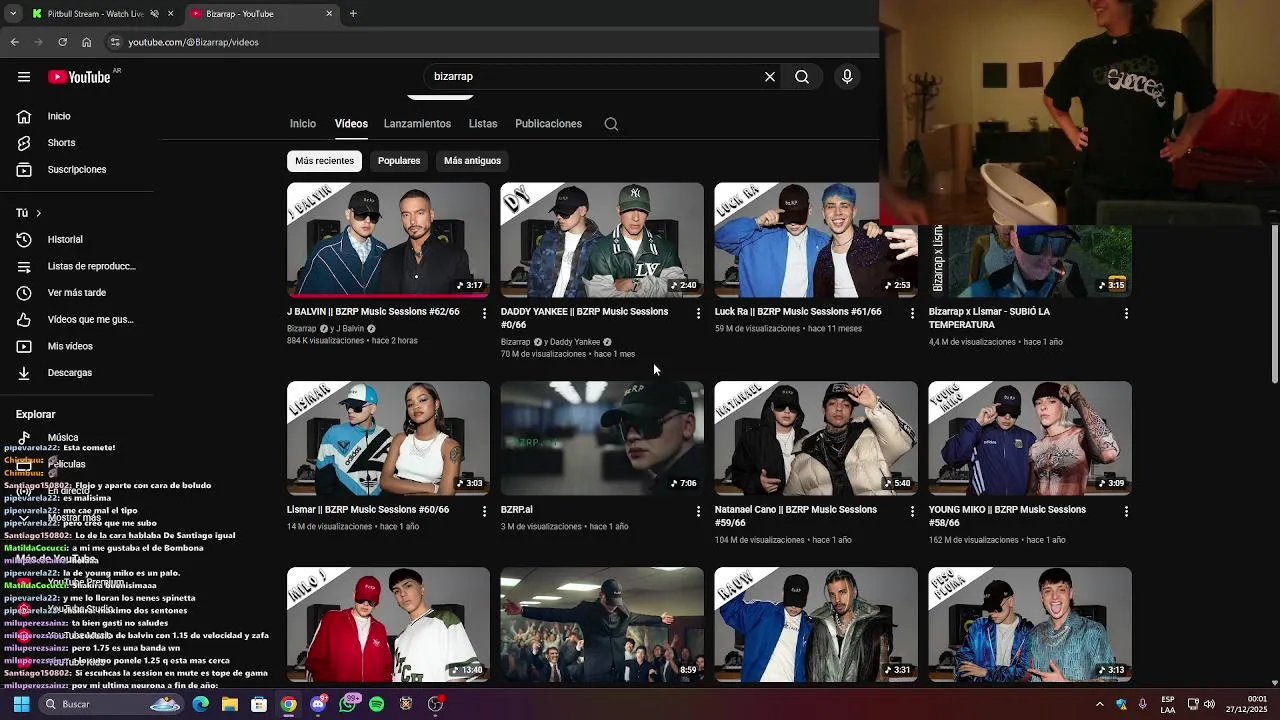Open the YouTube hamburger guide menu
1280x720 pixels.
click(x=24, y=77)
